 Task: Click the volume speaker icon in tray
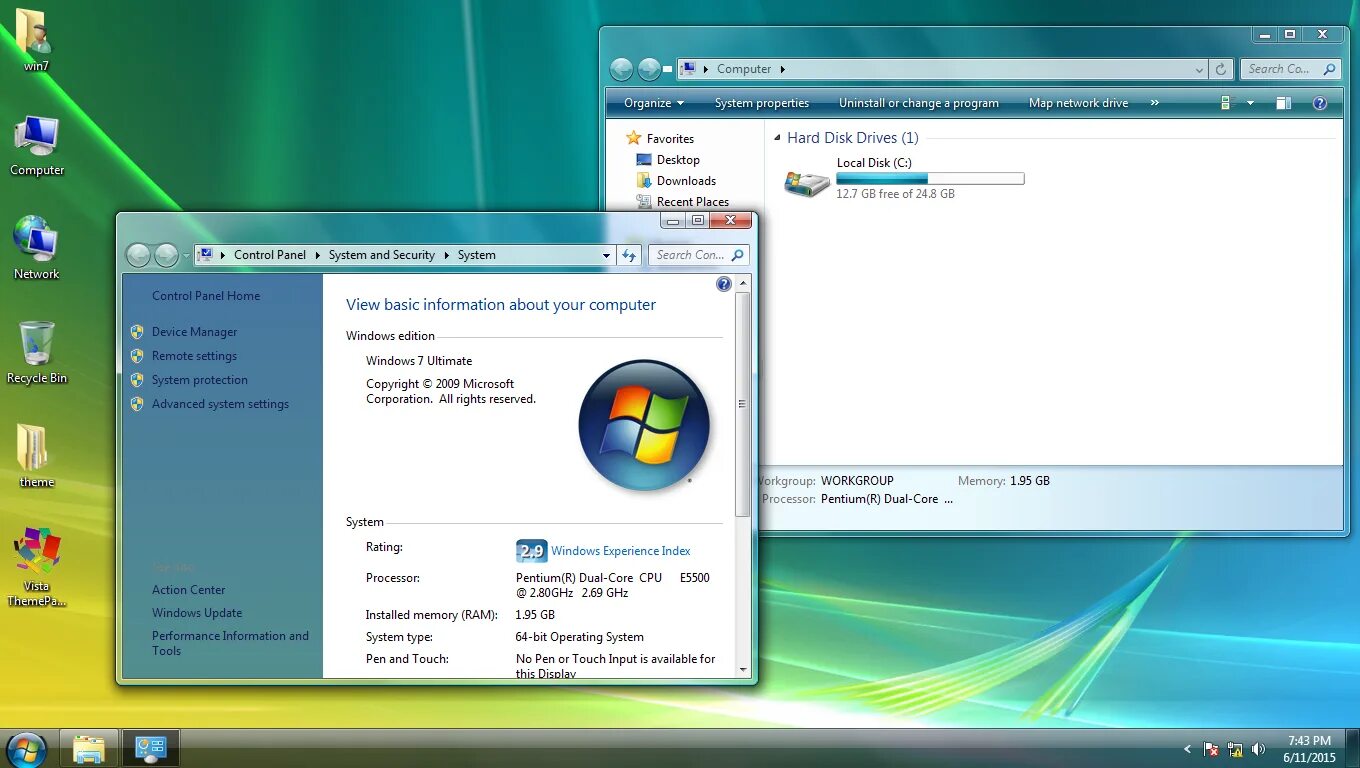coord(1257,748)
